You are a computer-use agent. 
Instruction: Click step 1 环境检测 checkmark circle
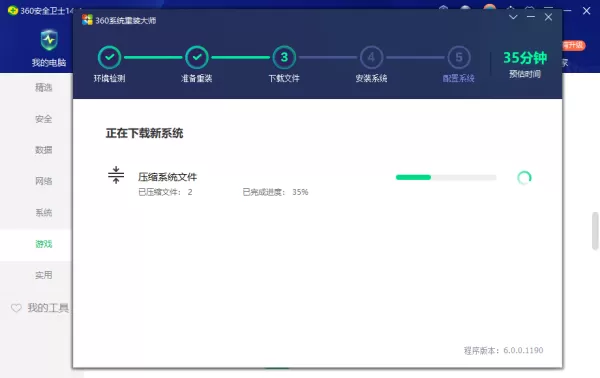pos(109,57)
